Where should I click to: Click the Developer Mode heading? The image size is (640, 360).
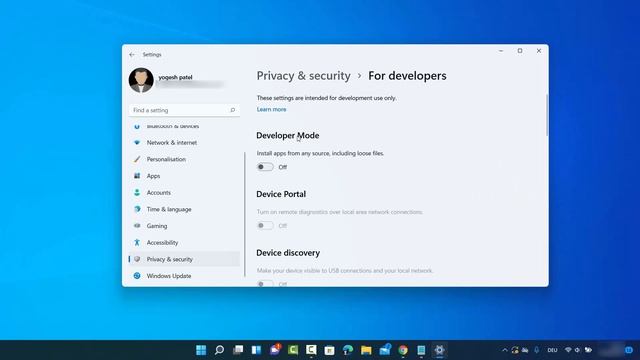tap(288, 136)
